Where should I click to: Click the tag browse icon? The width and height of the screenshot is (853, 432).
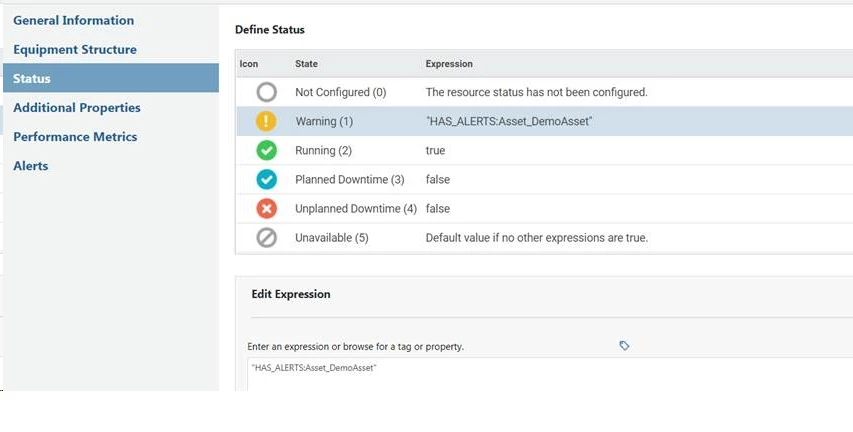(x=624, y=346)
